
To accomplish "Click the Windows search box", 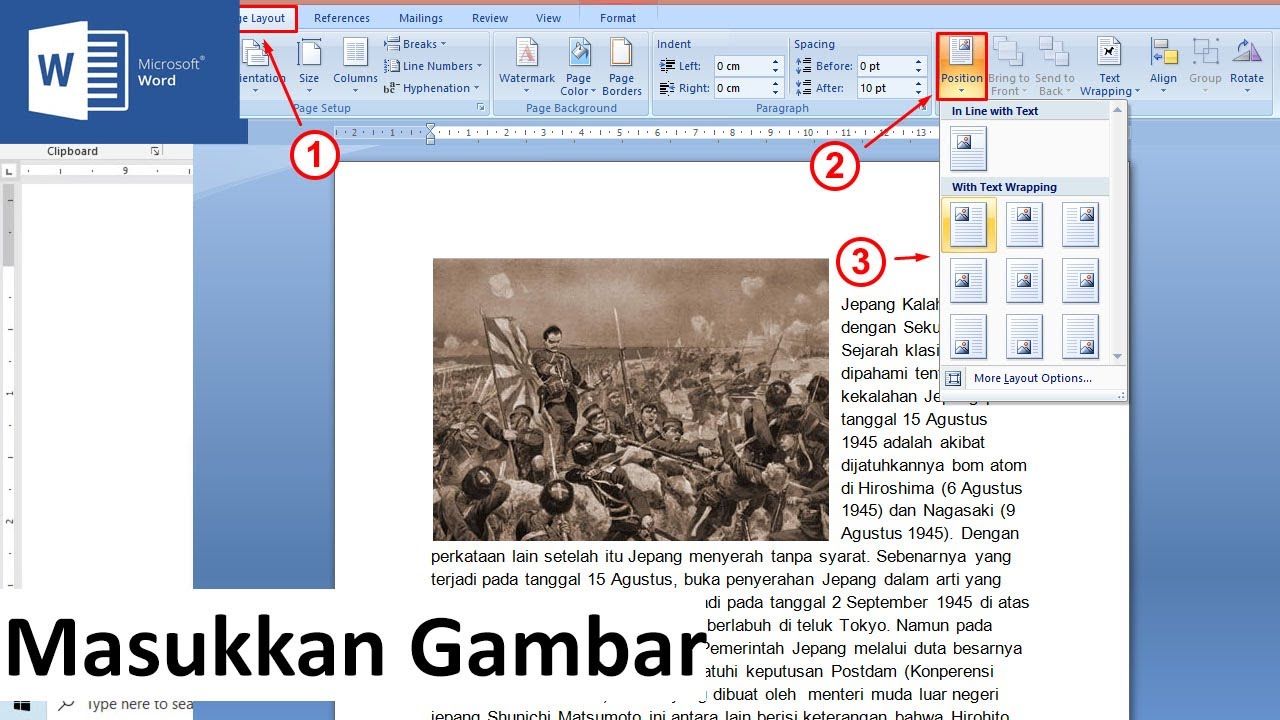I will (125, 705).
